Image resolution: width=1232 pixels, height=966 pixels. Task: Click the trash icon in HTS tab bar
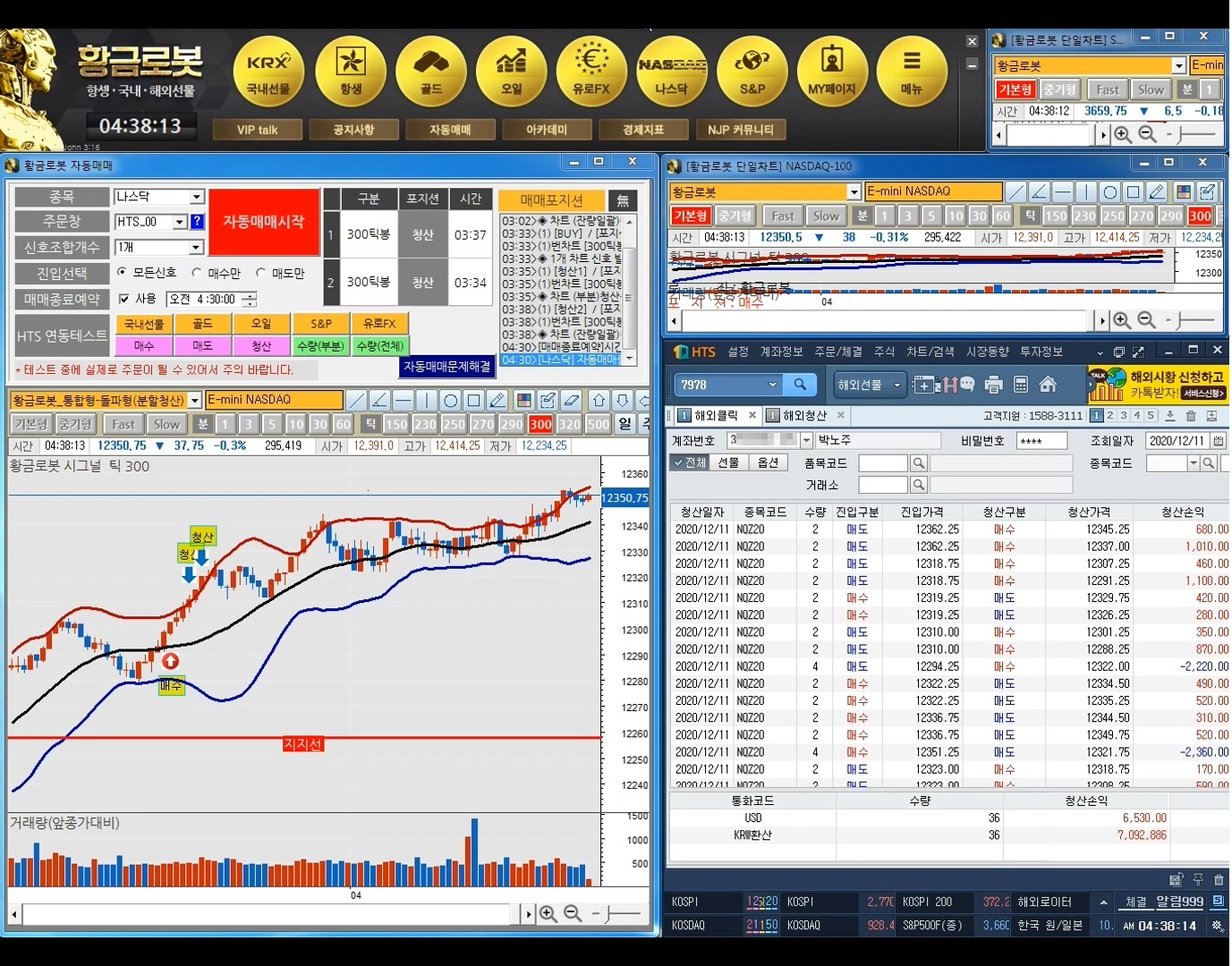tap(1191, 416)
